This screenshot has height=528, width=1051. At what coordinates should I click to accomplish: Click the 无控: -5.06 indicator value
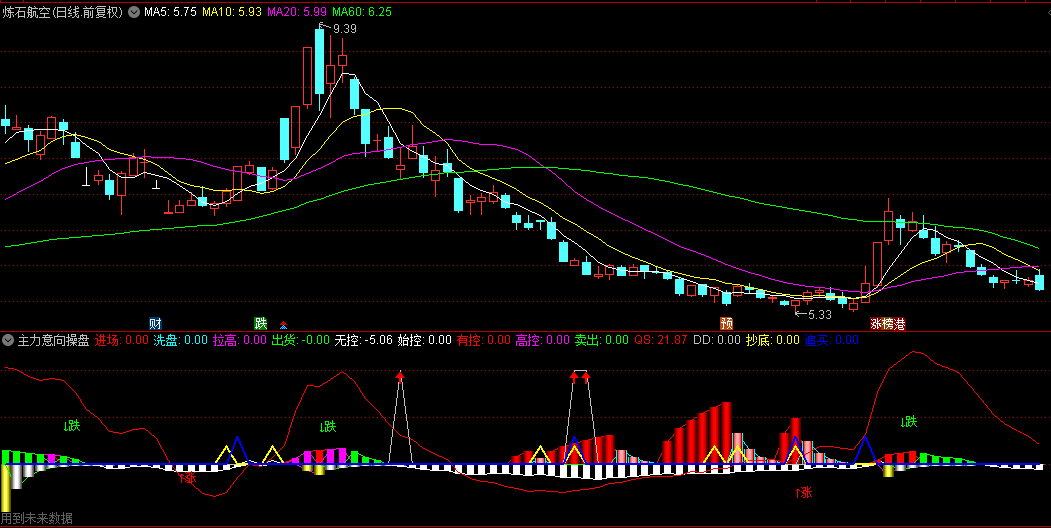363,340
